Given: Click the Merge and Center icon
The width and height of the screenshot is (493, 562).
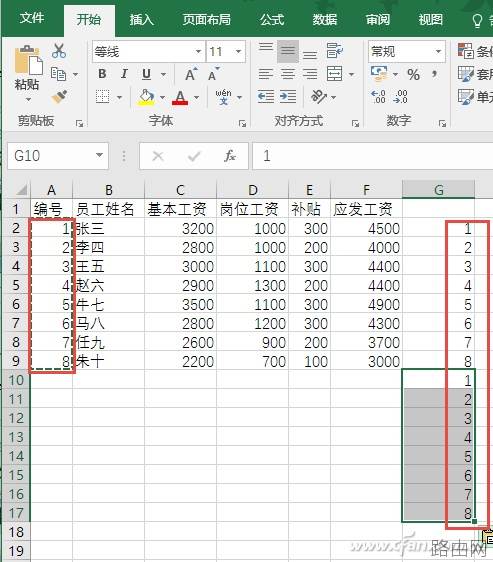Looking at the screenshot, I should click(x=335, y=74).
